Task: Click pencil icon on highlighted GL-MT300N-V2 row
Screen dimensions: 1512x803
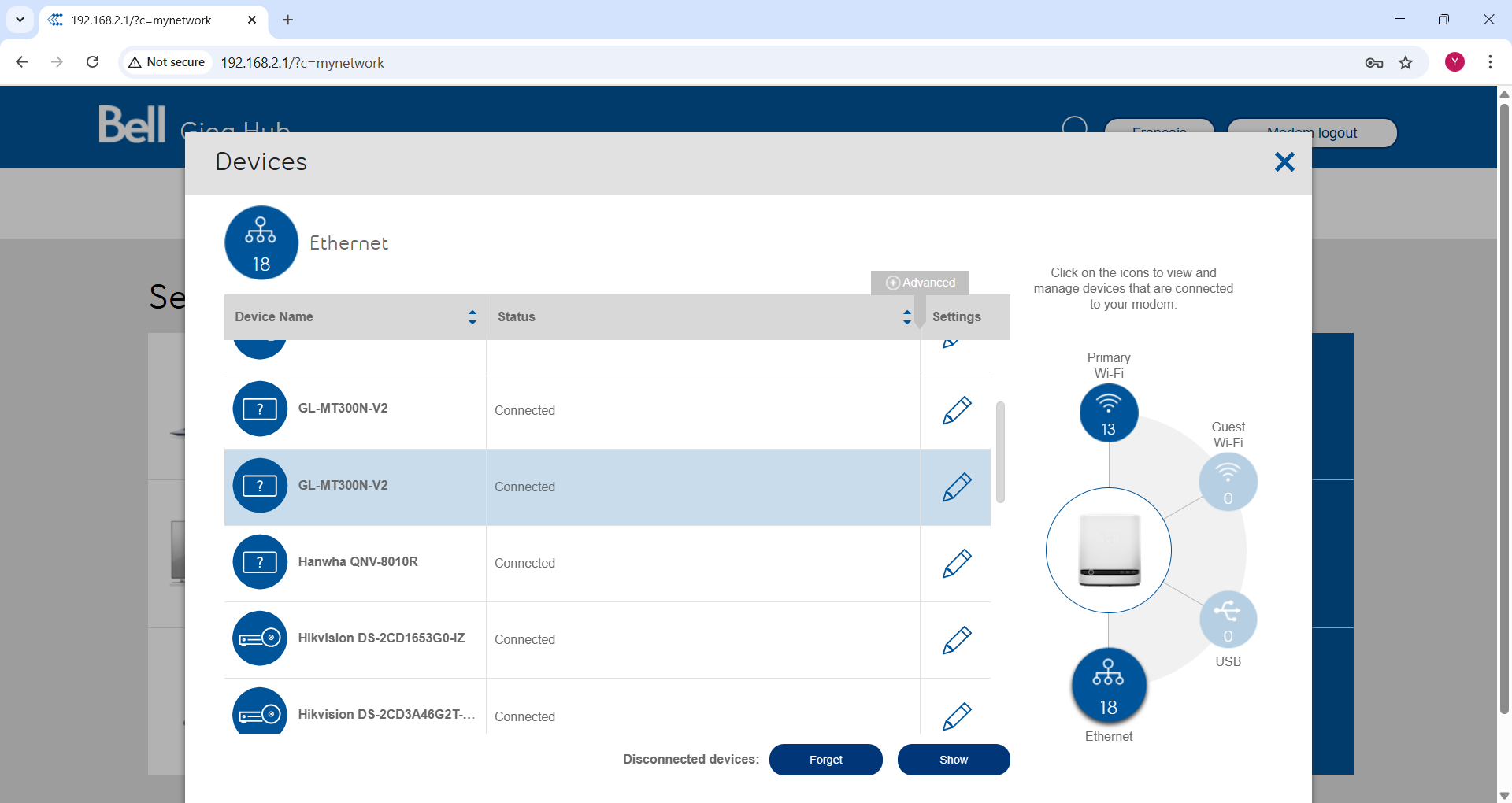Action: click(957, 487)
